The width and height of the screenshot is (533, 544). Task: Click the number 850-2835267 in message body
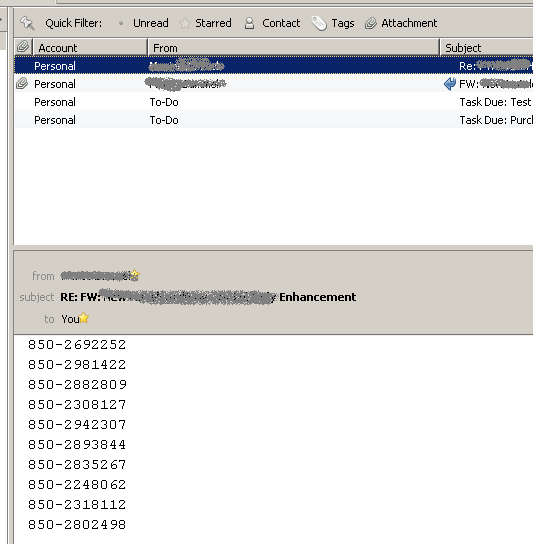[x=77, y=465]
